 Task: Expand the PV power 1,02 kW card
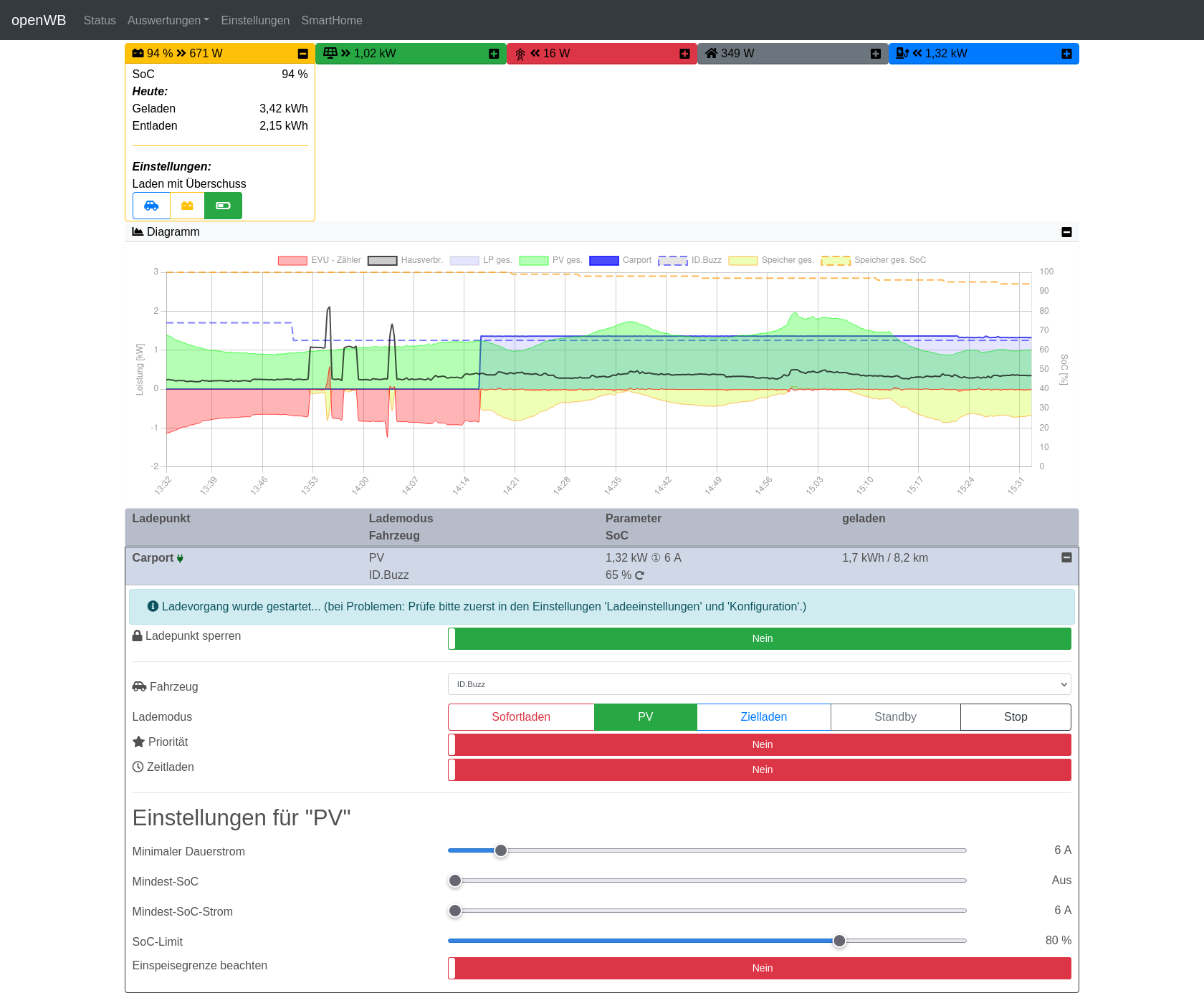pyautogui.click(x=494, y=54)
